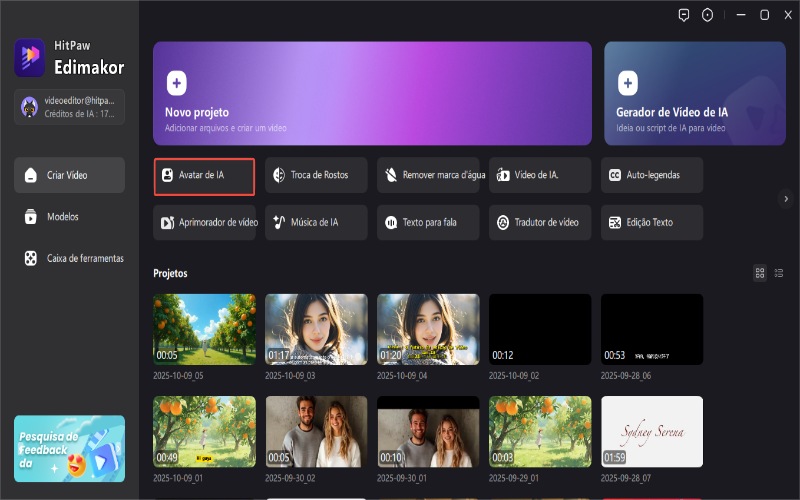Select the Texto para fala tool

[428, 222]
